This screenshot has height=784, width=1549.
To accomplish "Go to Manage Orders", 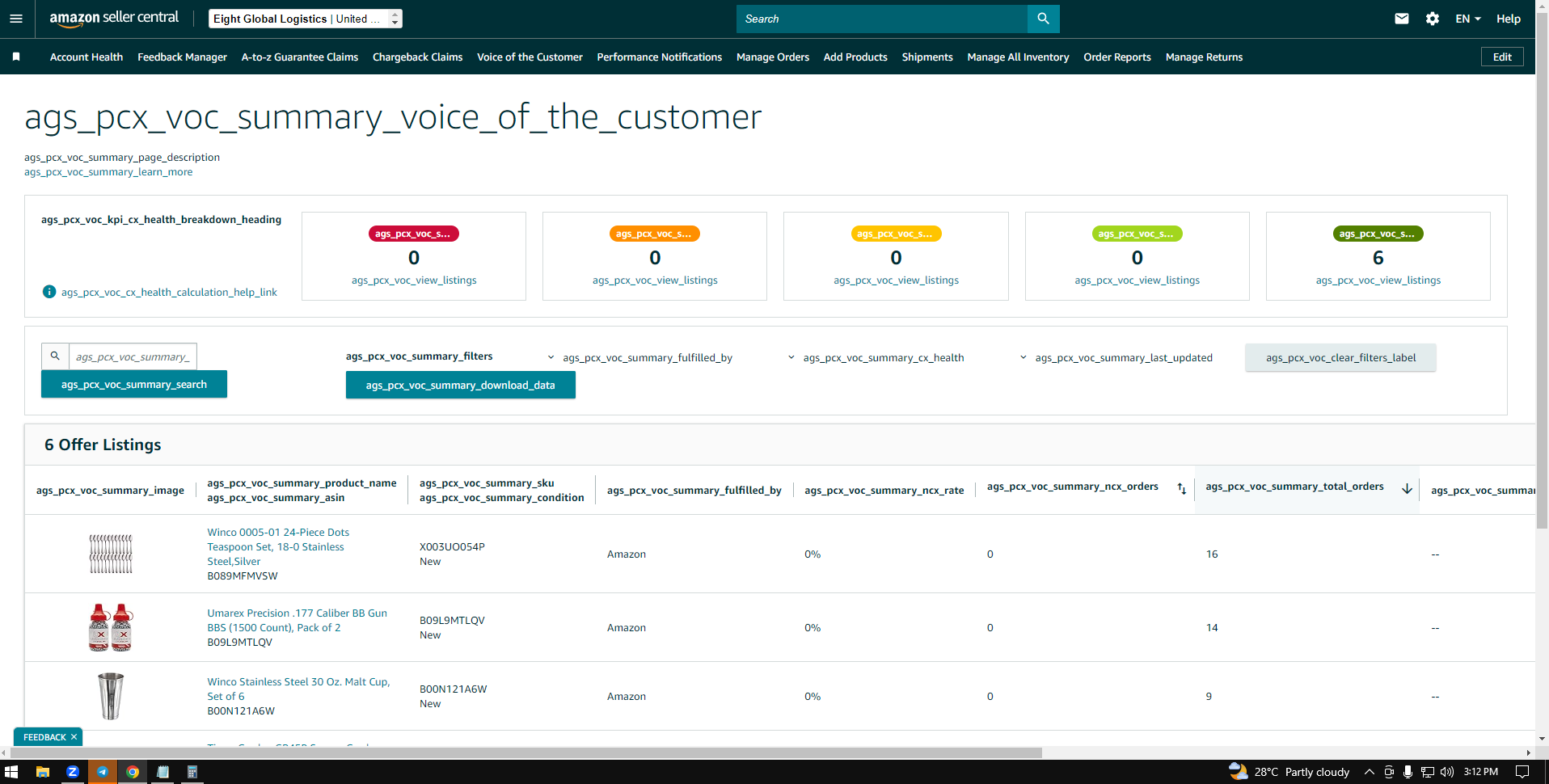I will click(773, 57).
